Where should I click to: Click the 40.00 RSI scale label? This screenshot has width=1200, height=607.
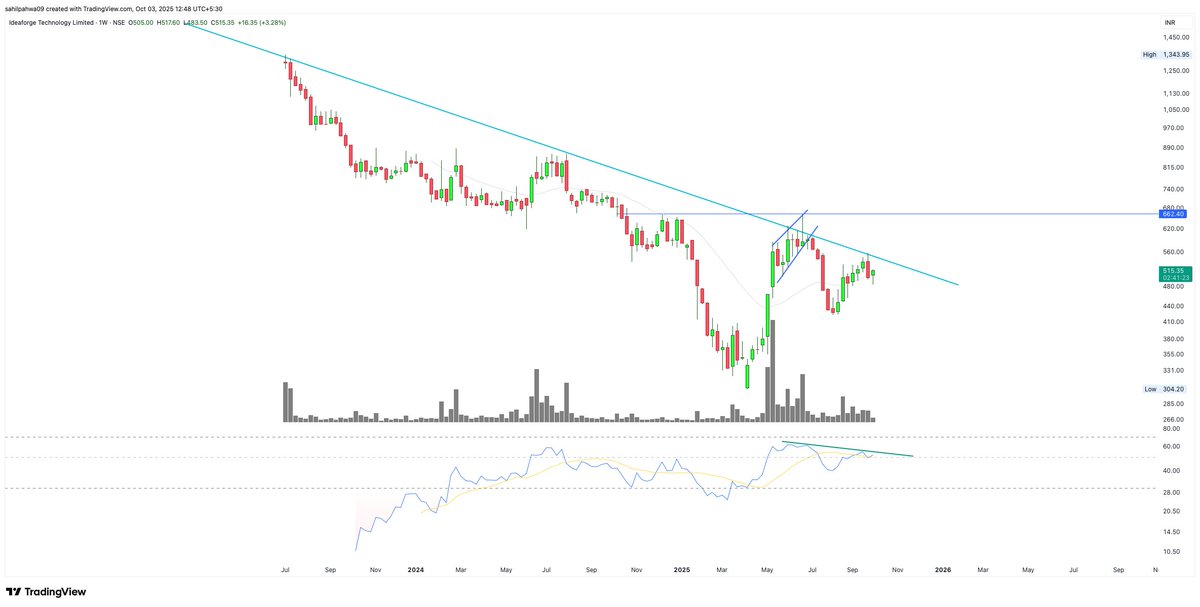point(1171,471)
